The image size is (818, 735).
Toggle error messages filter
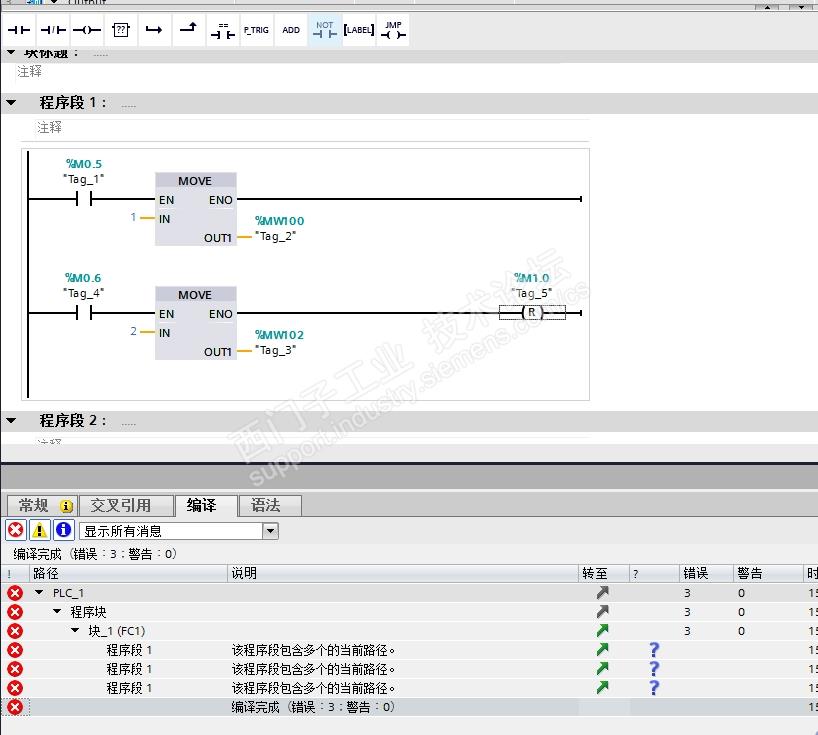coord(16,531)
